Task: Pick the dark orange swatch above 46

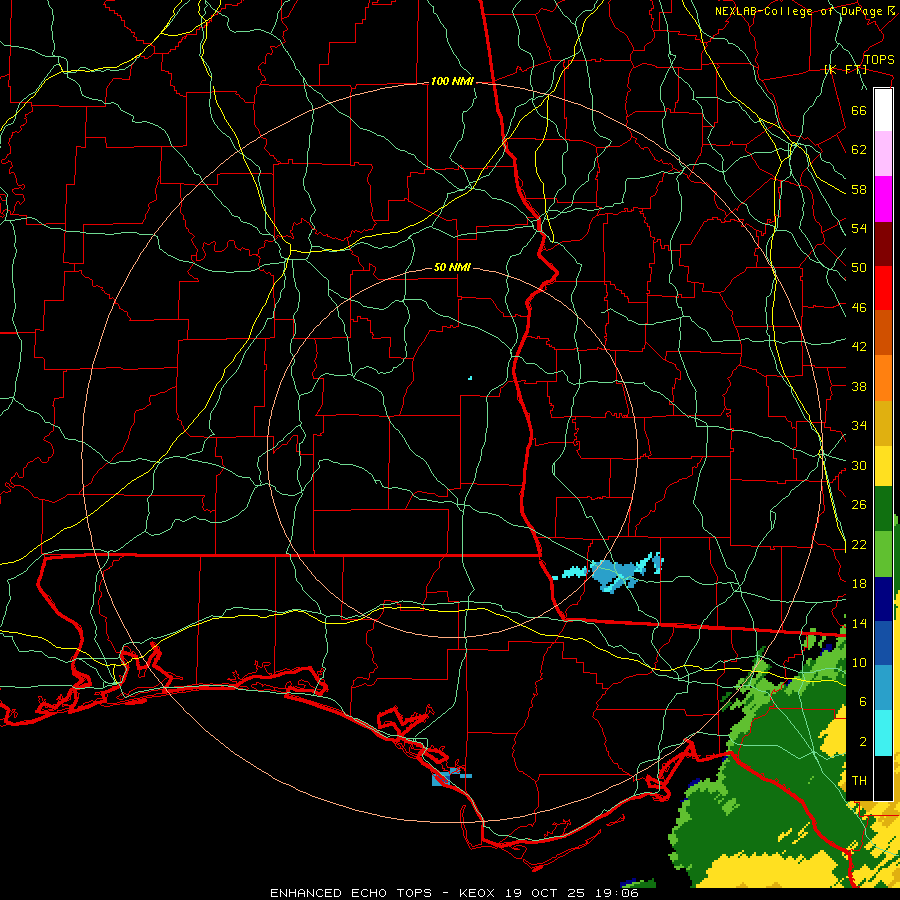Action: click(x=883, y=333)
